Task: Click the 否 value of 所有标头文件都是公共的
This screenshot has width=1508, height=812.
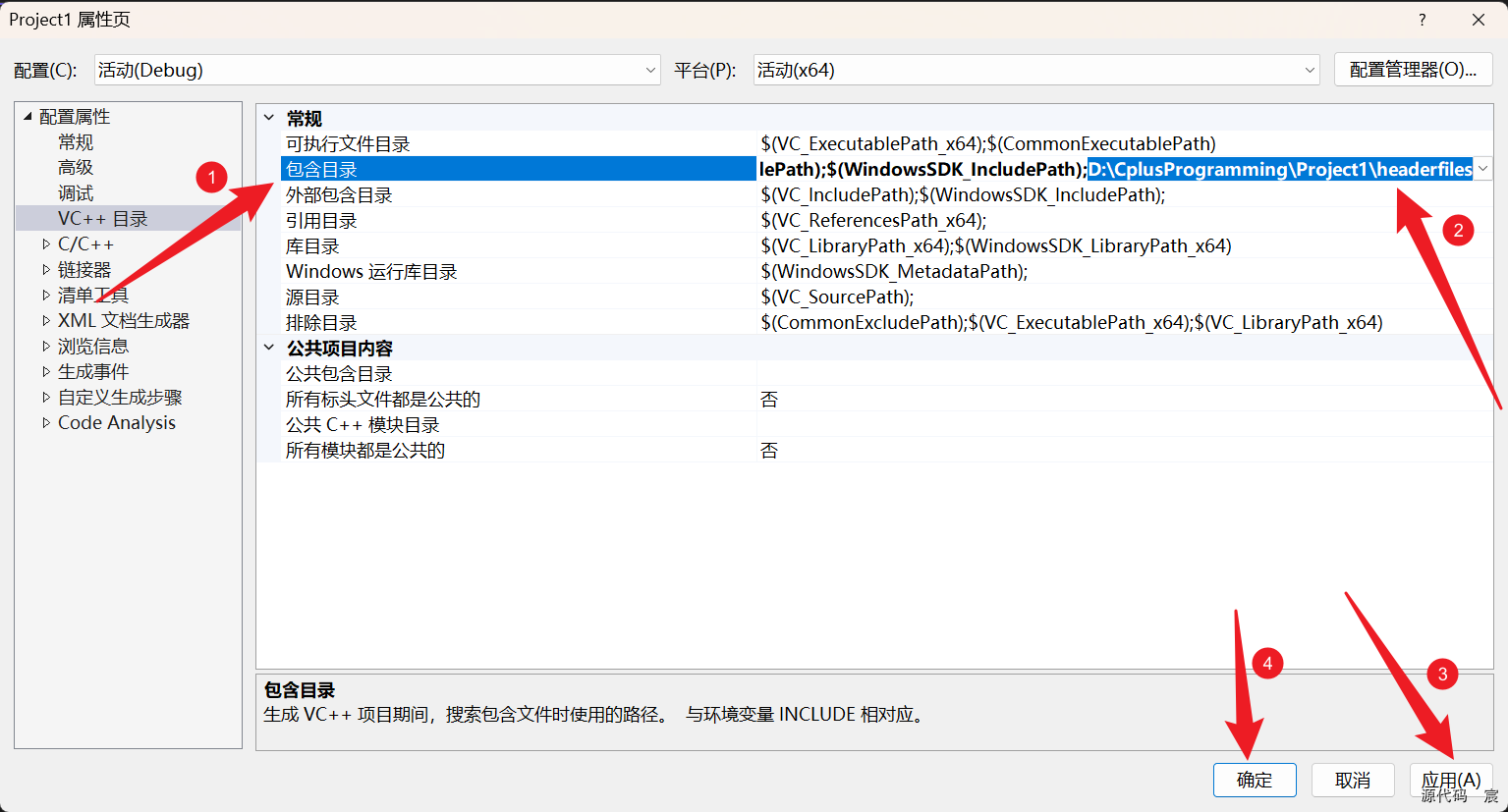Action: pos(1125,399)
